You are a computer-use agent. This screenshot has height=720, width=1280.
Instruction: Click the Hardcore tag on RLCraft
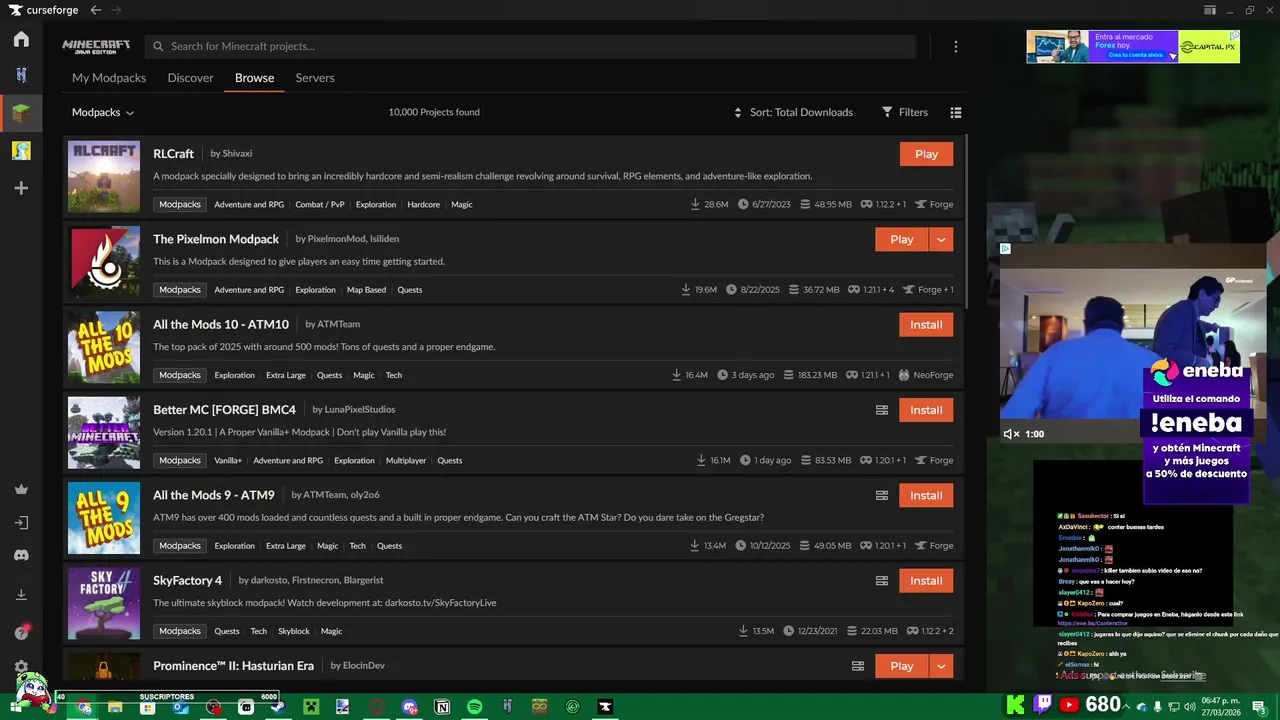pyautogui.click(x=423, y=205)
